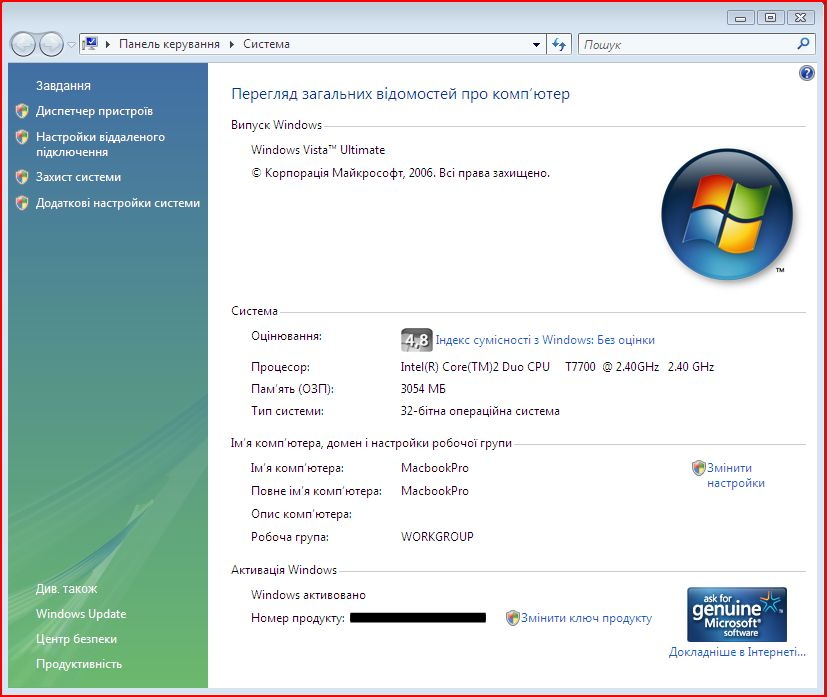Image resolution: width=827 pixels, height=697 pixels.
Task: Open the recent pages dropdown next to Forward
Action: coord(71,45)
